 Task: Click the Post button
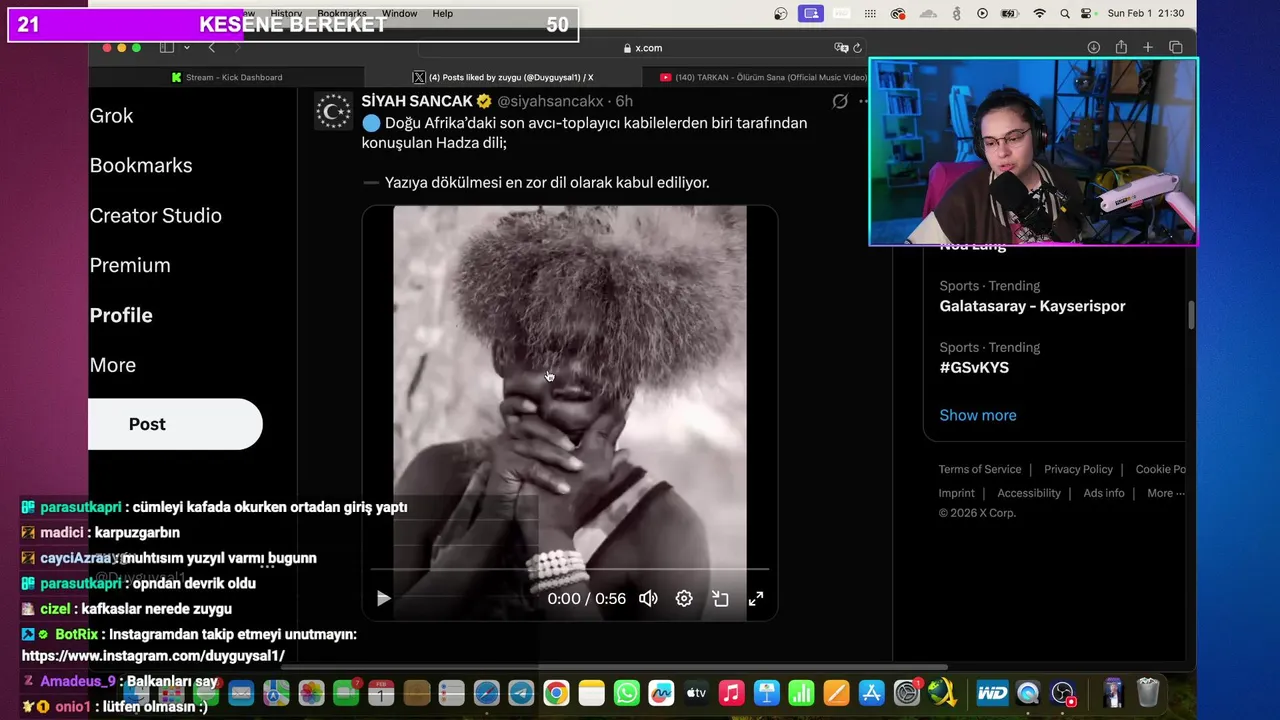[175, 424]
